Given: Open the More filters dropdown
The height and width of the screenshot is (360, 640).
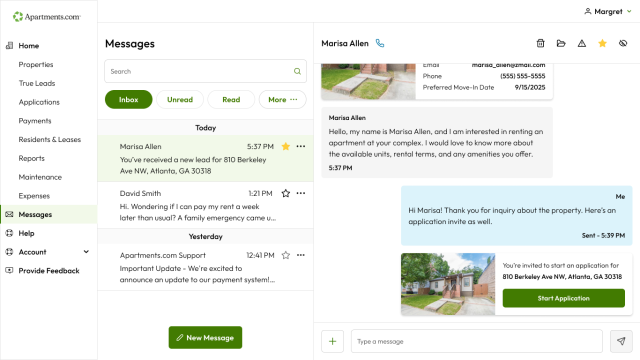Looking at the screenshot, I should (282, 100).
